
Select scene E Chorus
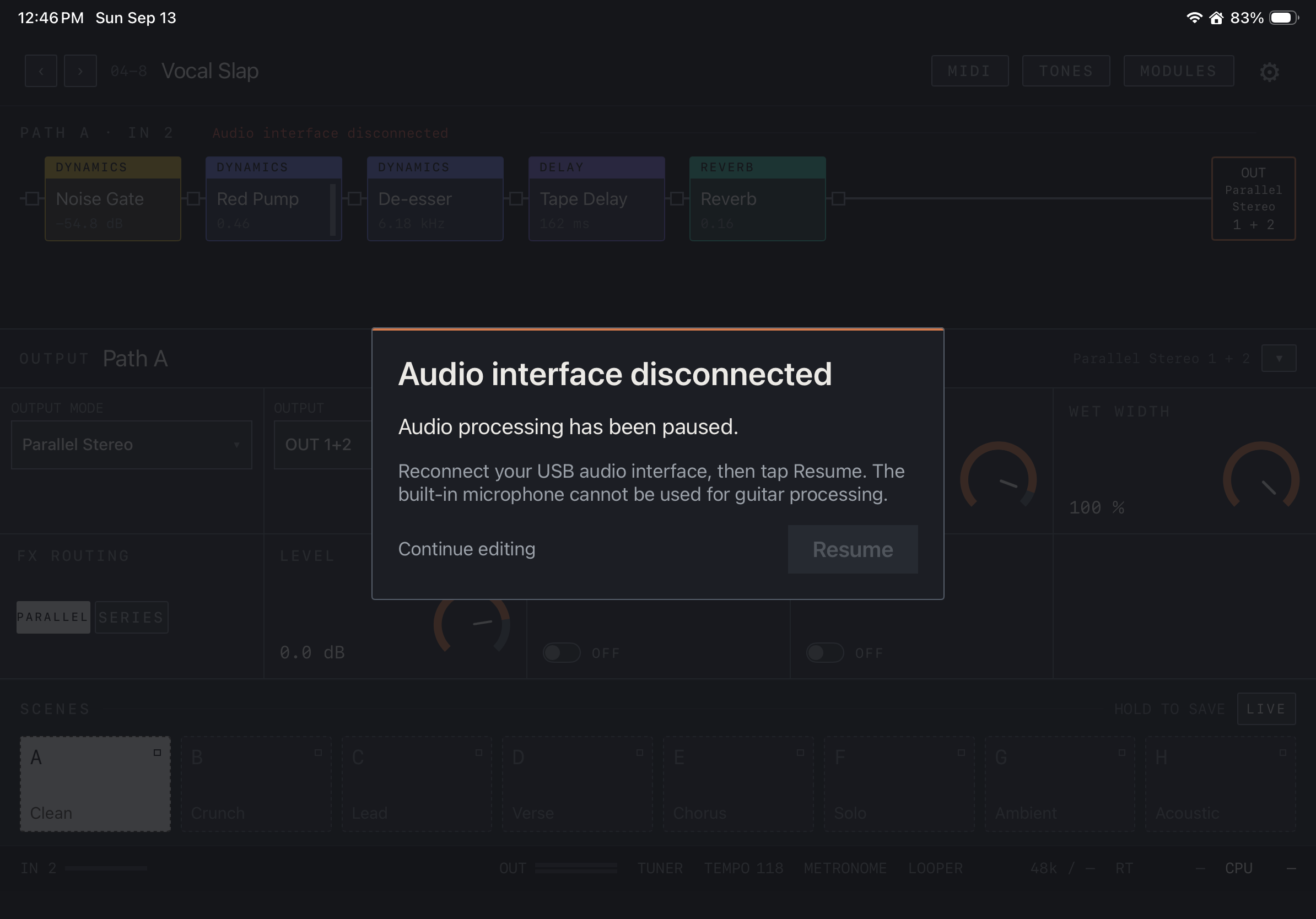coord(738,784)
